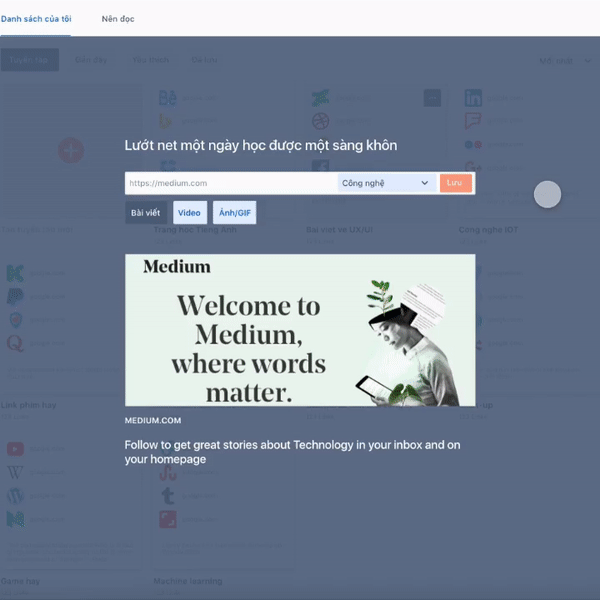Image resolution: width=600 pixels, height=600 pixels.
Task: Select the Tuyển tập filter tab
Action: pyautogui.click(x=30, y=60)
